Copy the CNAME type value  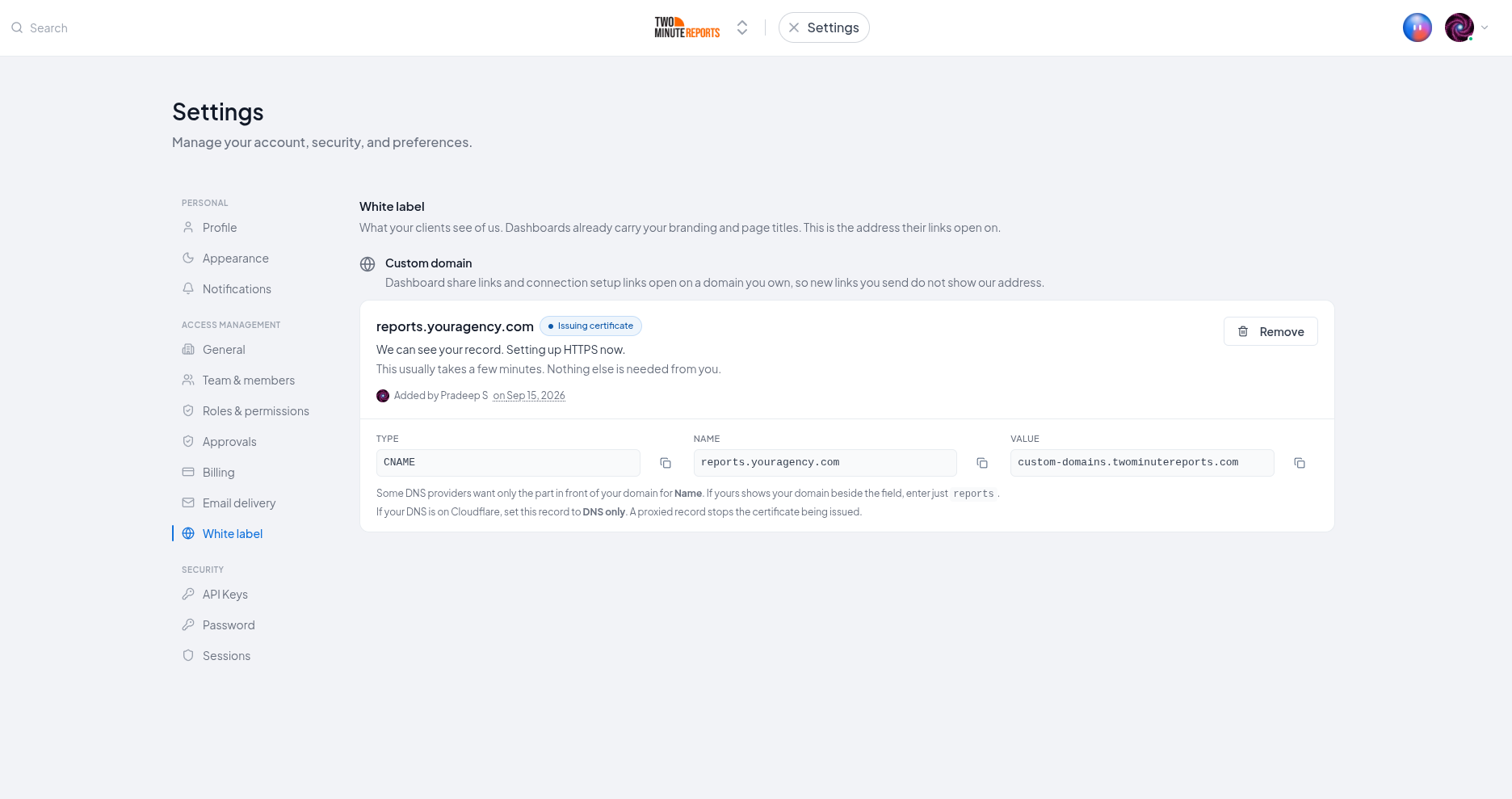coord(666,463)
